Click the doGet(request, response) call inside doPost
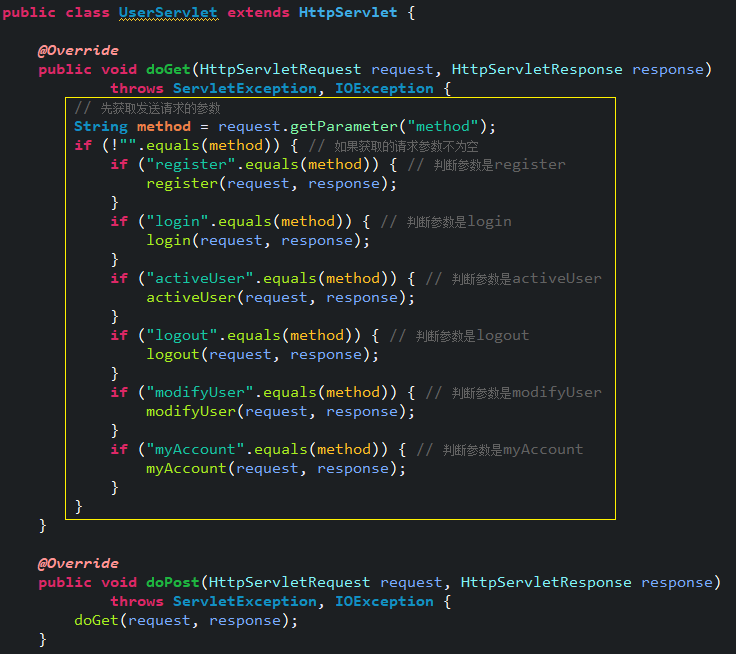The width and height of the screenshot is (736, 654). pos(186,621)
